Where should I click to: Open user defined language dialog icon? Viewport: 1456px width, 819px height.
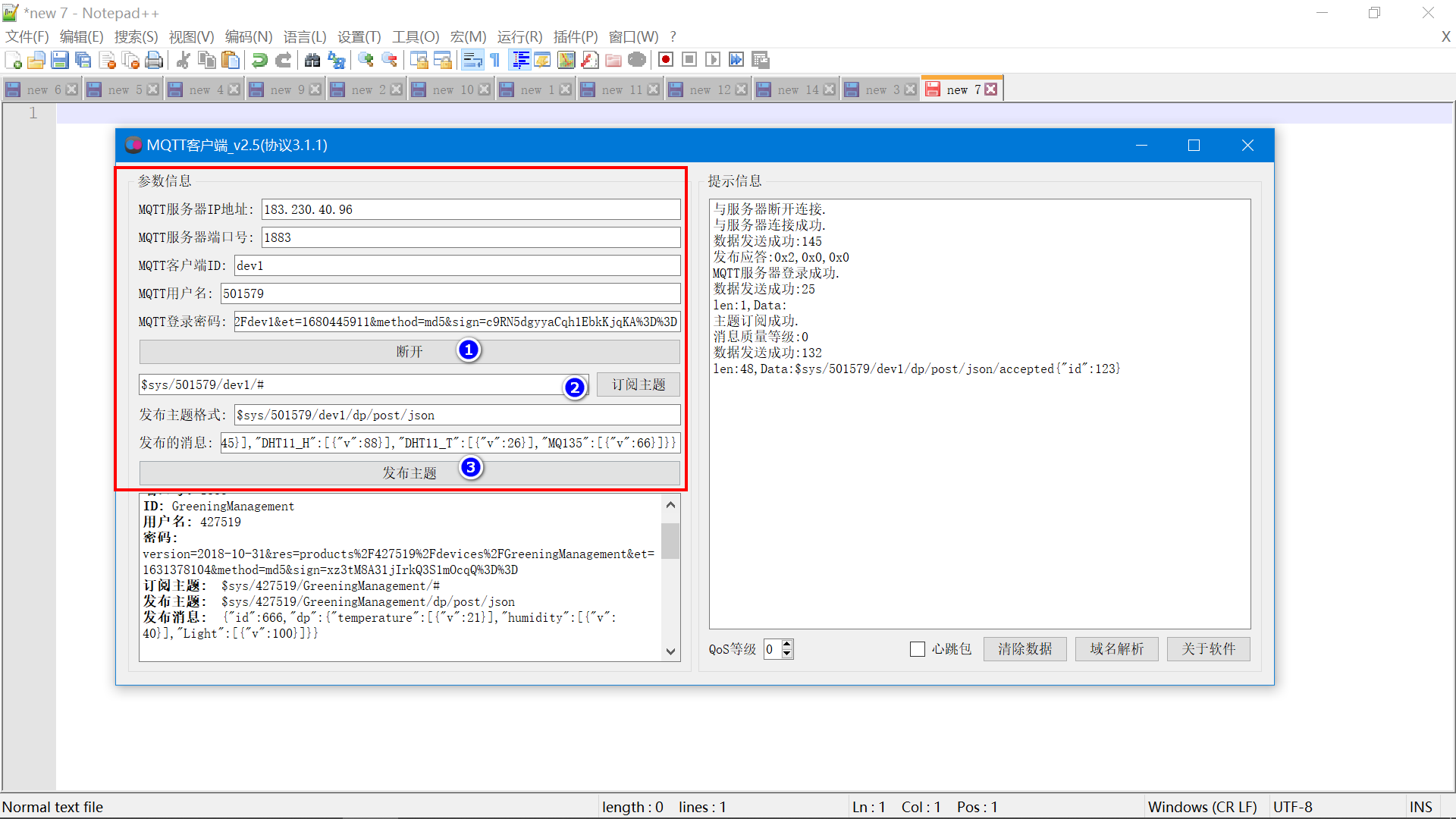pos(542,60)
